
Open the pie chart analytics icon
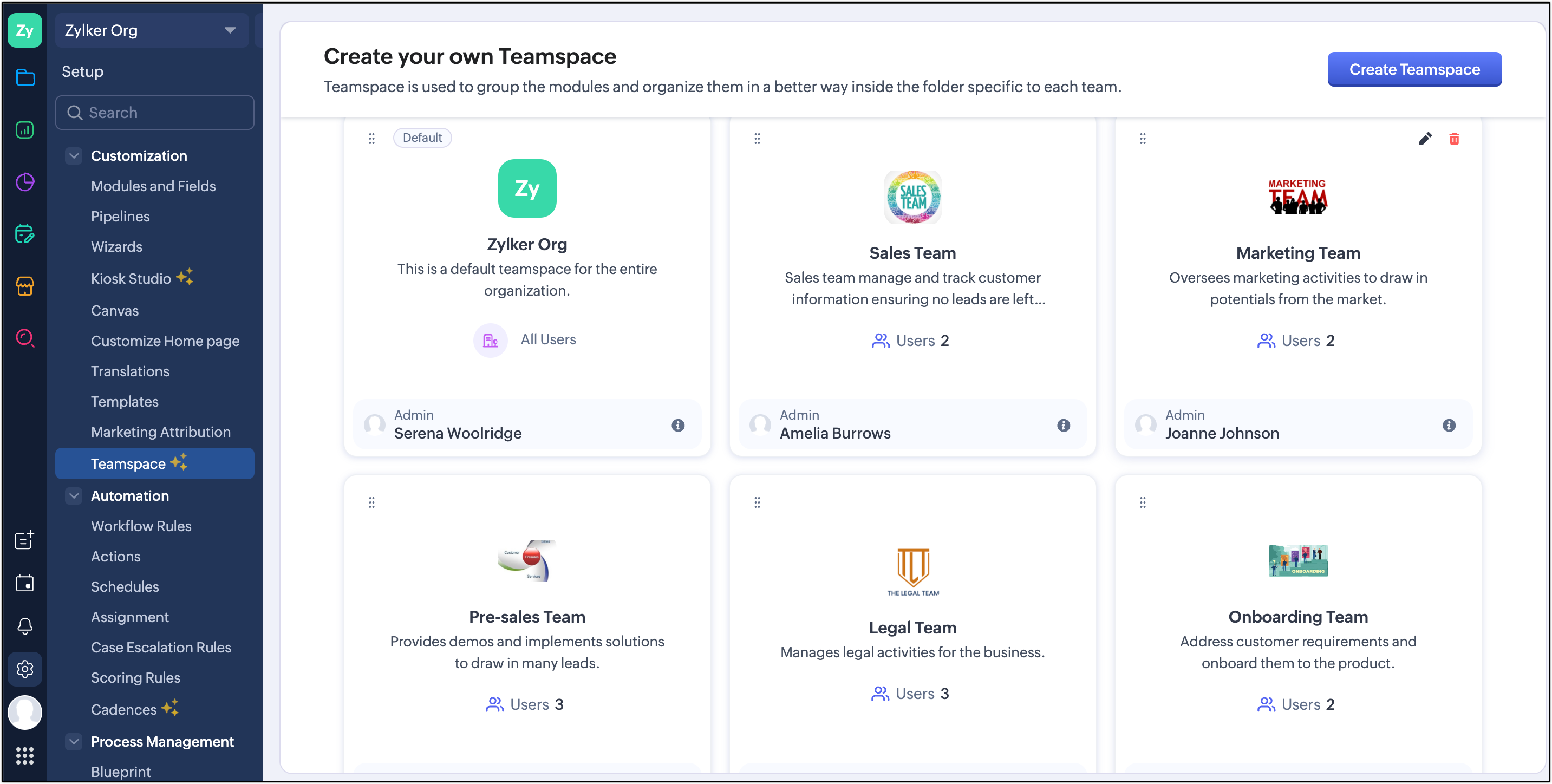pyautogui.click(x=25, y=182)
